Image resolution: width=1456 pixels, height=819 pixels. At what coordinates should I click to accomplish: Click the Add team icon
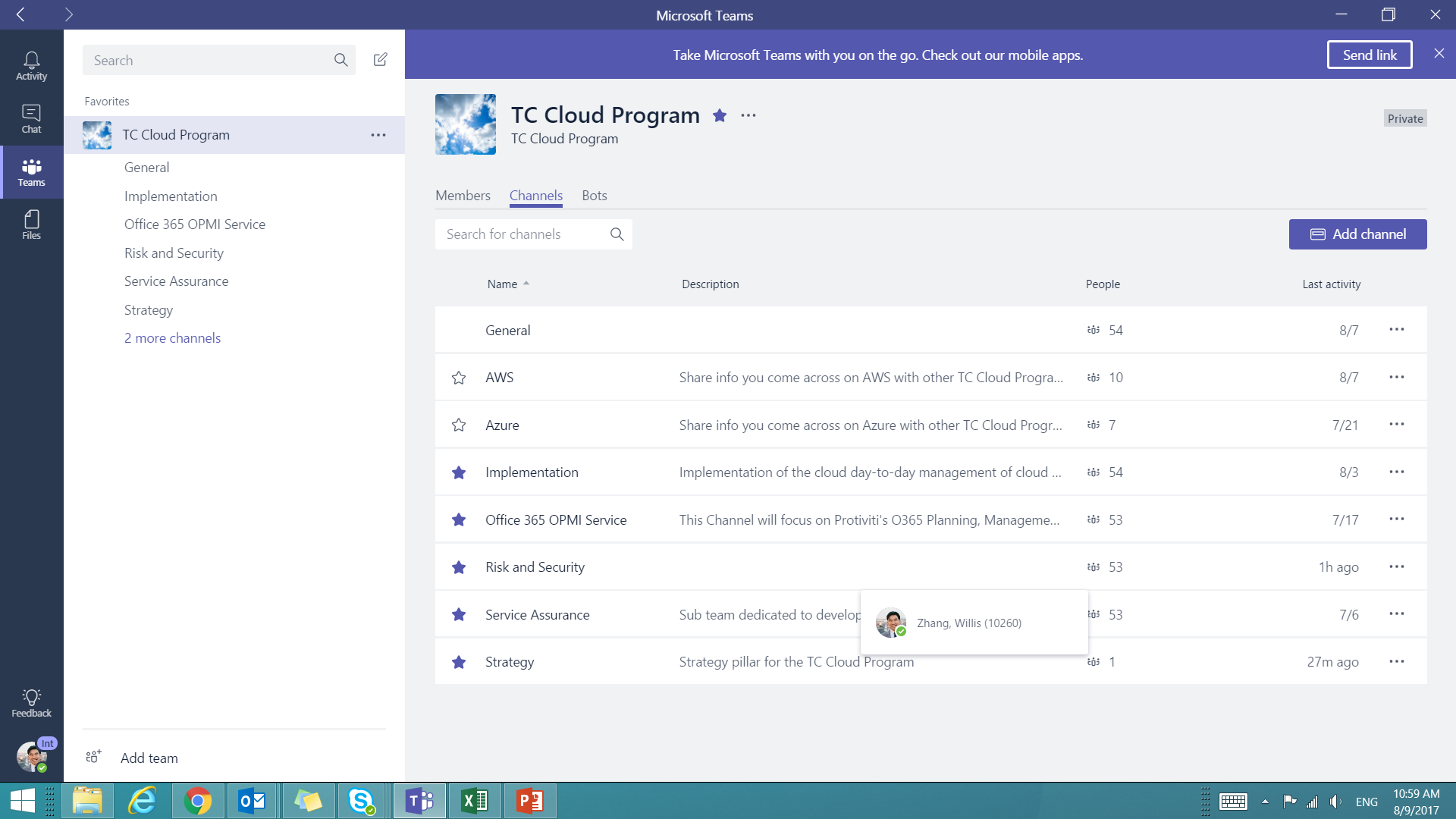pyautogui.click(x=93, y=757)
